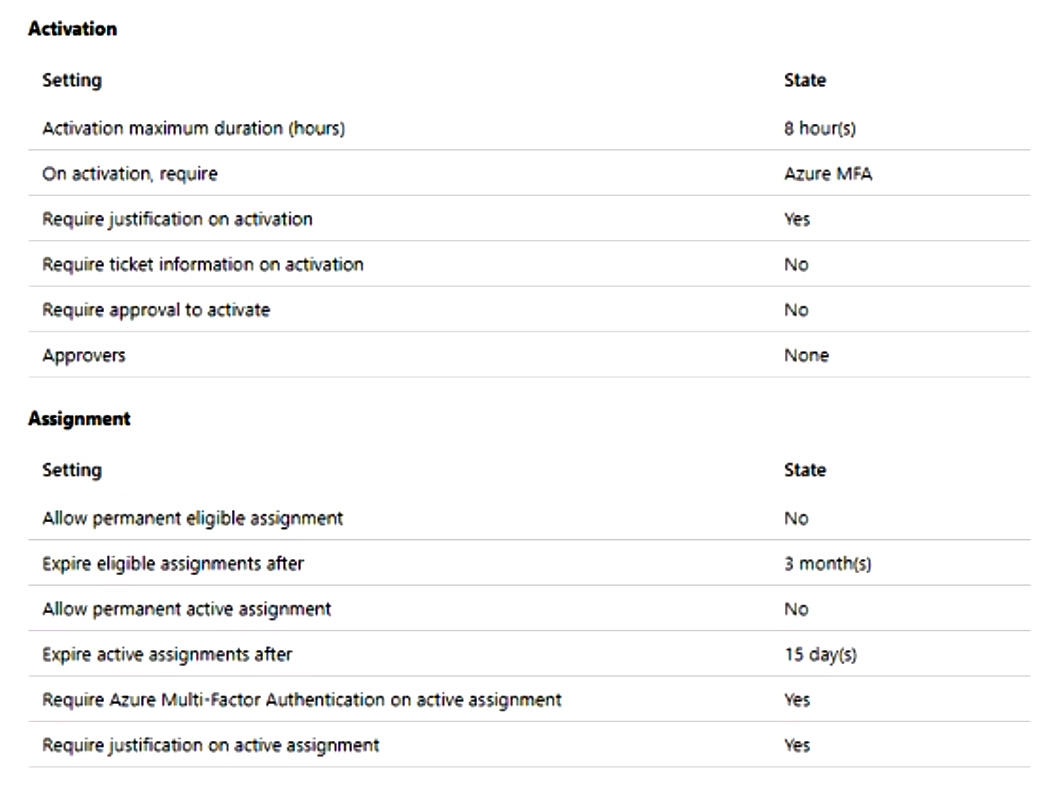This screenshot has width=1058, height=806.
Task: Click the "None" value for Approvers
Action: coord(806,355)
